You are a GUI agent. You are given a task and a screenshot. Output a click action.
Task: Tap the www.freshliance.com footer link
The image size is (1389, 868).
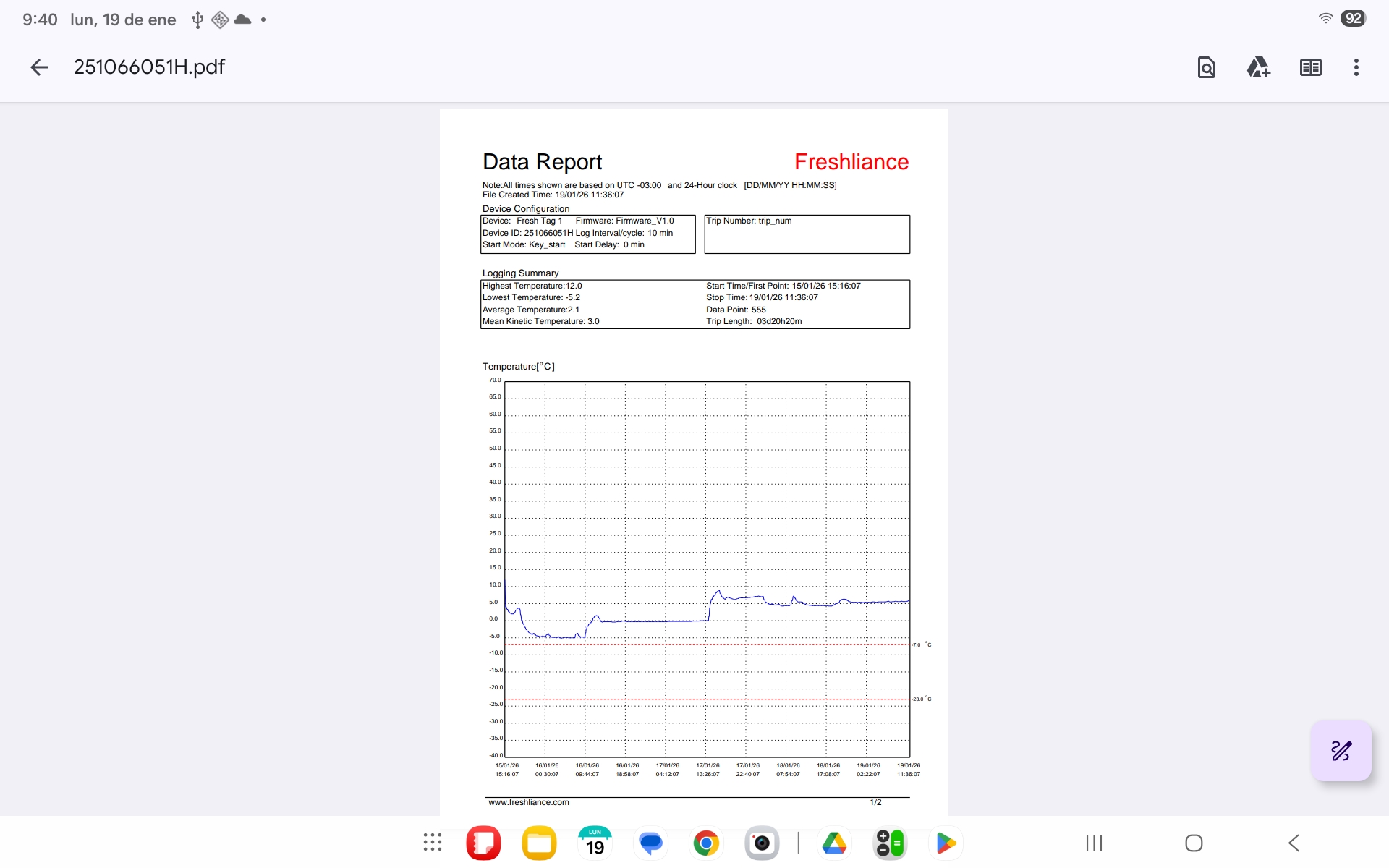tap(529, 802)
